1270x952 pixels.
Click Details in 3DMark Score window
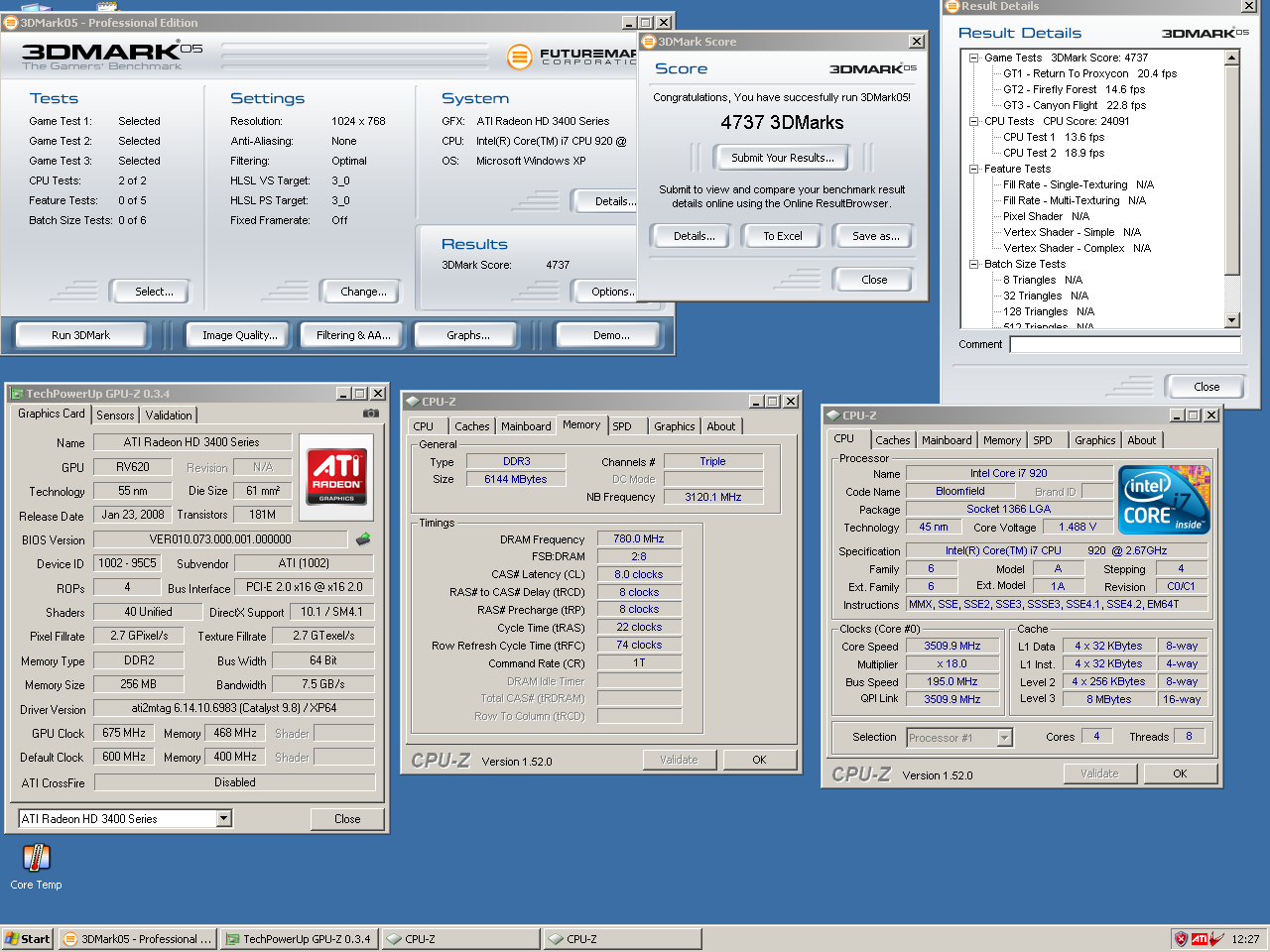click(694, 236)
